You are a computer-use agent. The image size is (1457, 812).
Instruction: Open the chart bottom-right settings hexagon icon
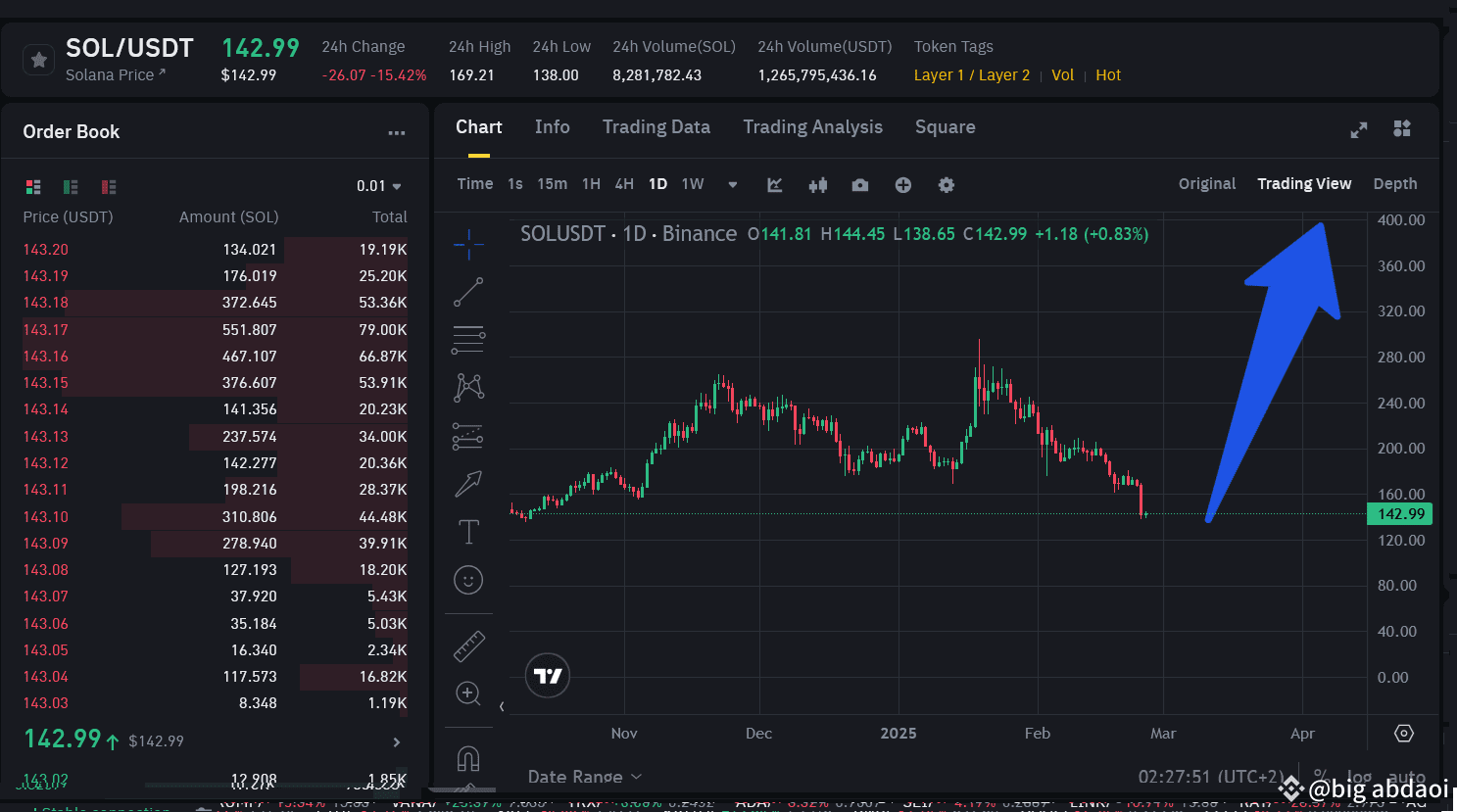(1403, 734)
